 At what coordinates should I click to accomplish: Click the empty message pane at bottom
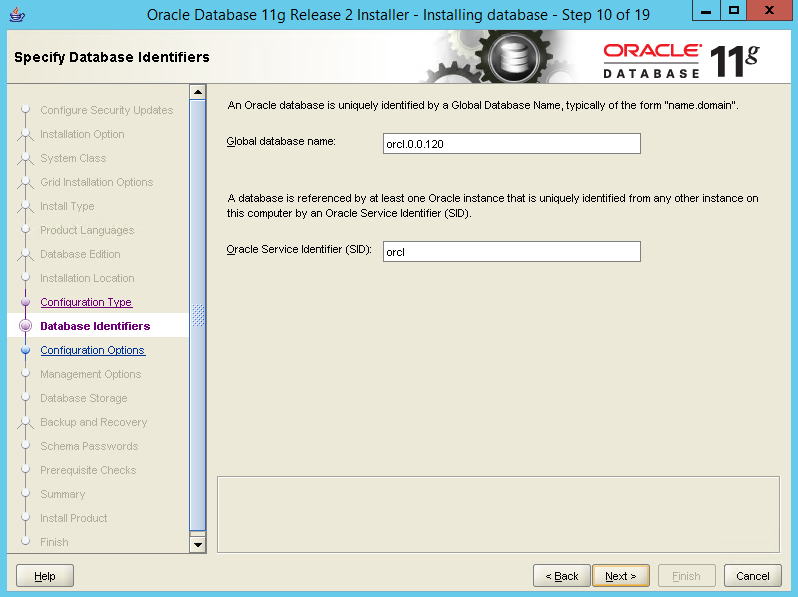coord(498,515)
